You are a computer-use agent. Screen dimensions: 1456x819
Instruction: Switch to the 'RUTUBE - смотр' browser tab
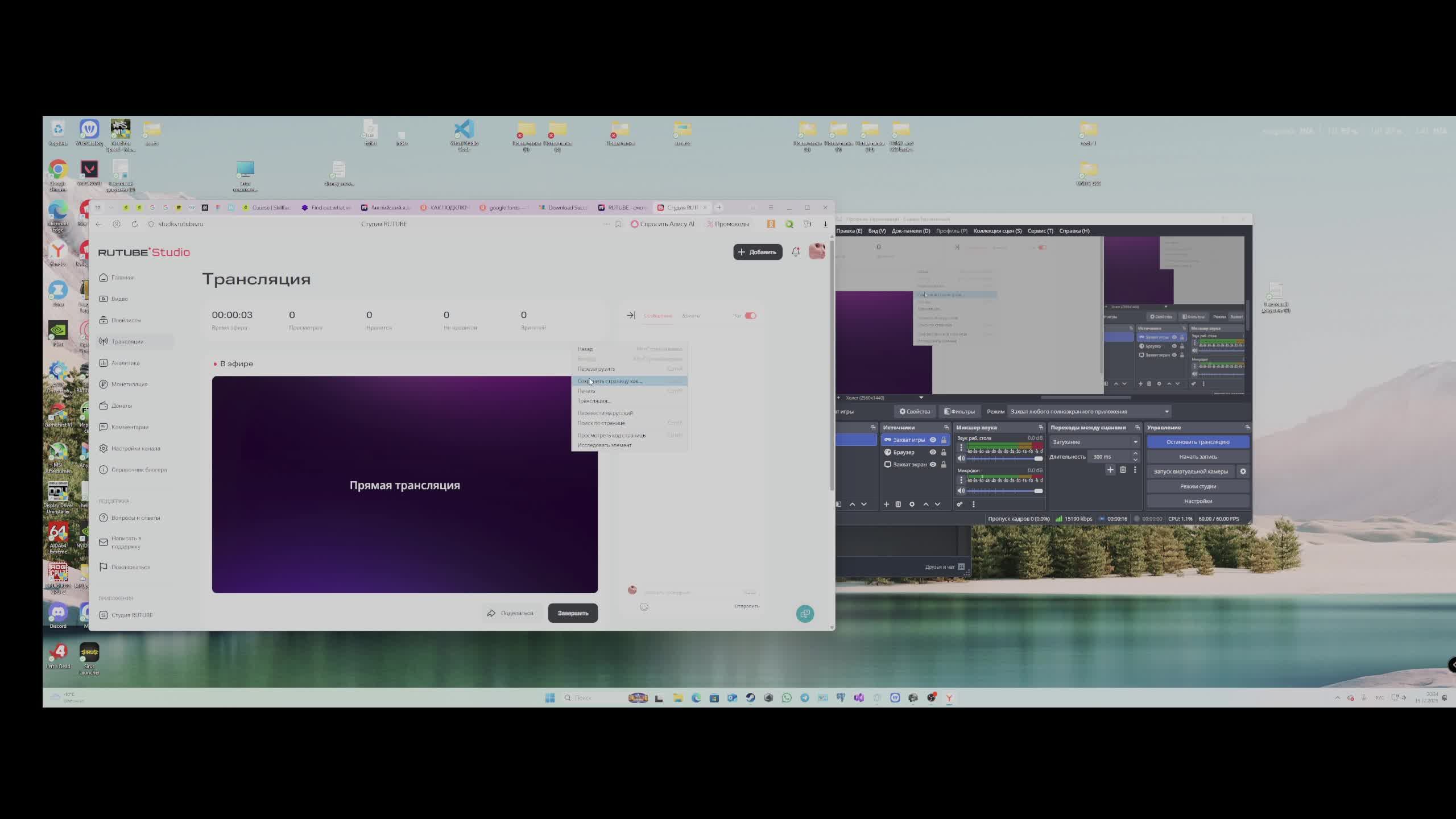(623, 208)
